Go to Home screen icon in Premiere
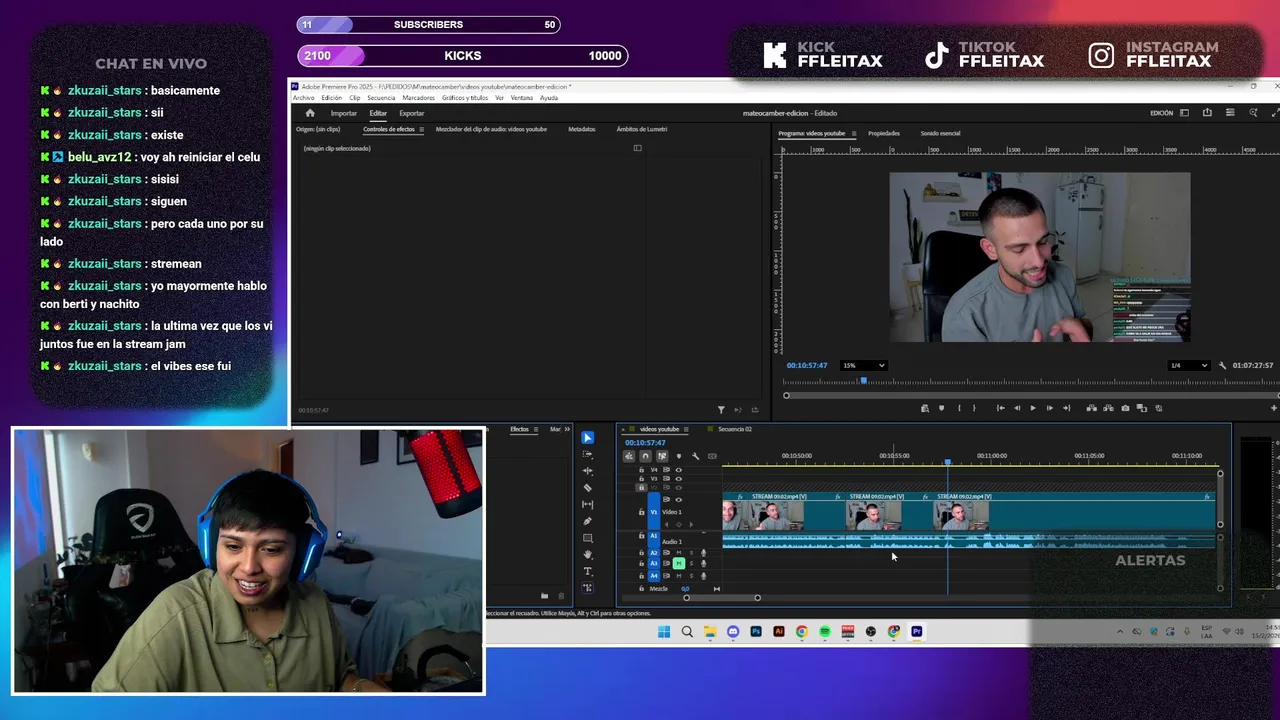 [x=309, y=113]
